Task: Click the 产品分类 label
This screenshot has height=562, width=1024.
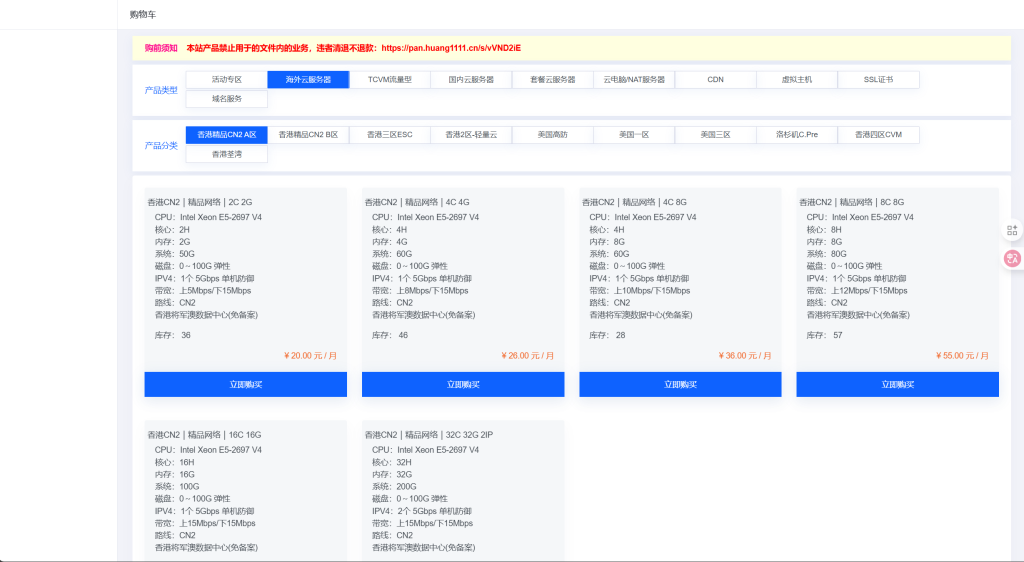Action: point(161,146)
